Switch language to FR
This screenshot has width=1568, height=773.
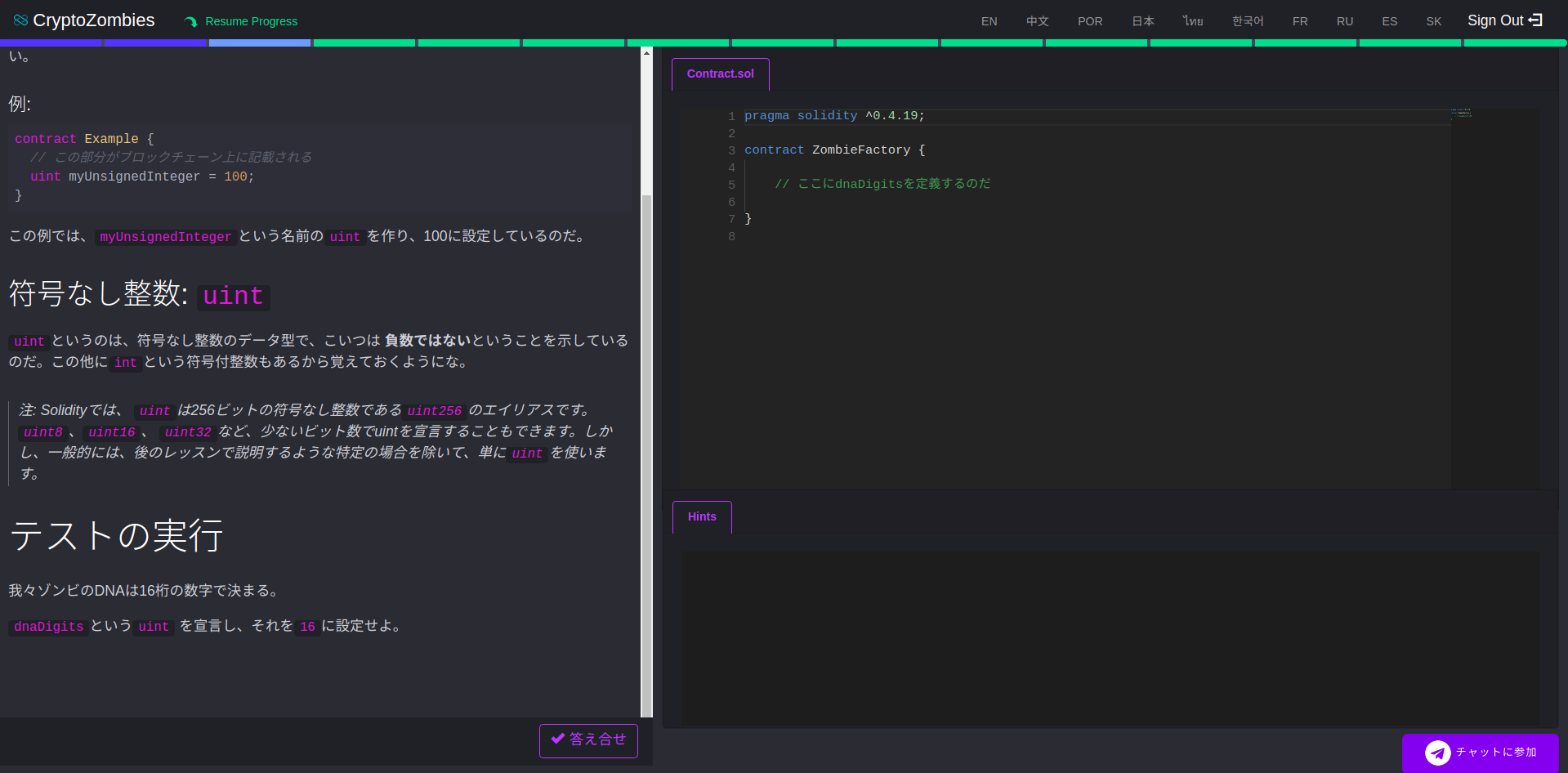pos(1299,21)
